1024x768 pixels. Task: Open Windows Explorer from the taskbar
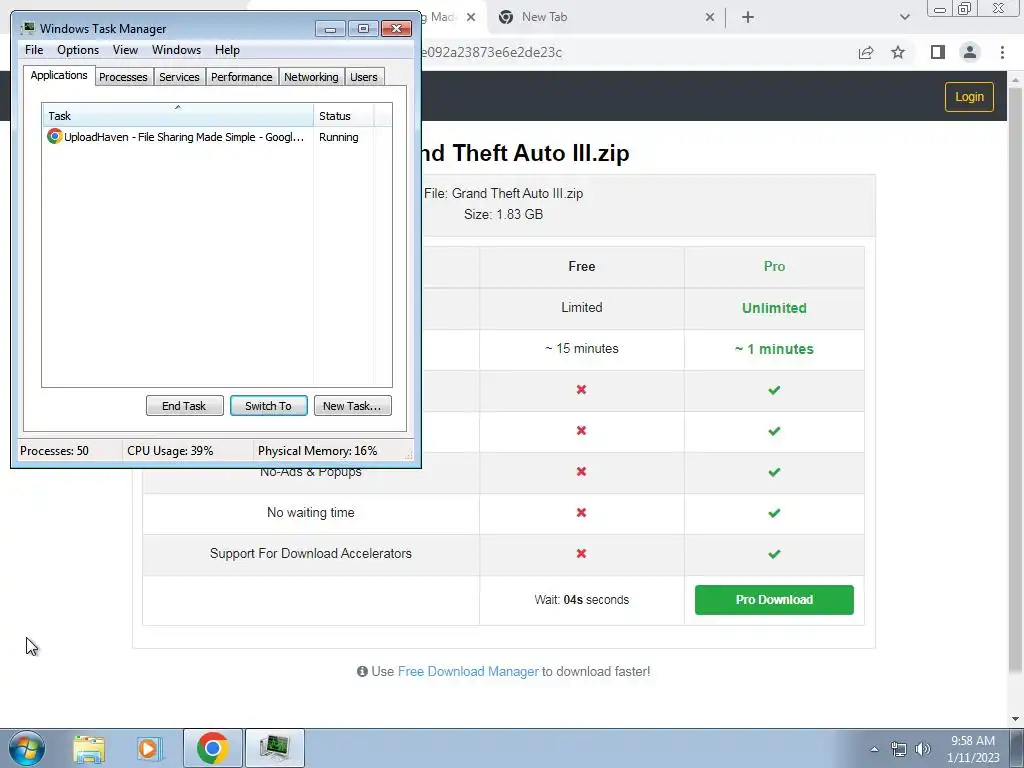point(89,748)
